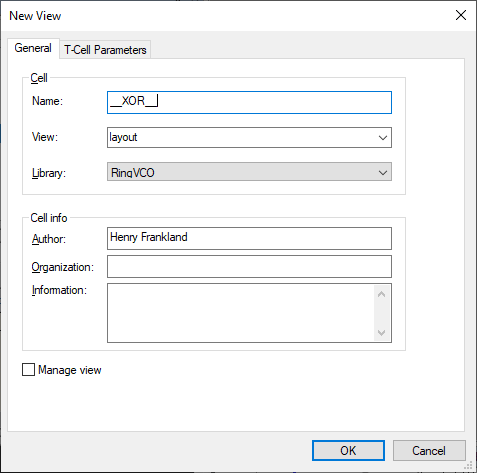The image size is (477, 473).
Task: Click the Manage view label text
Action: [x=70, y=370]
